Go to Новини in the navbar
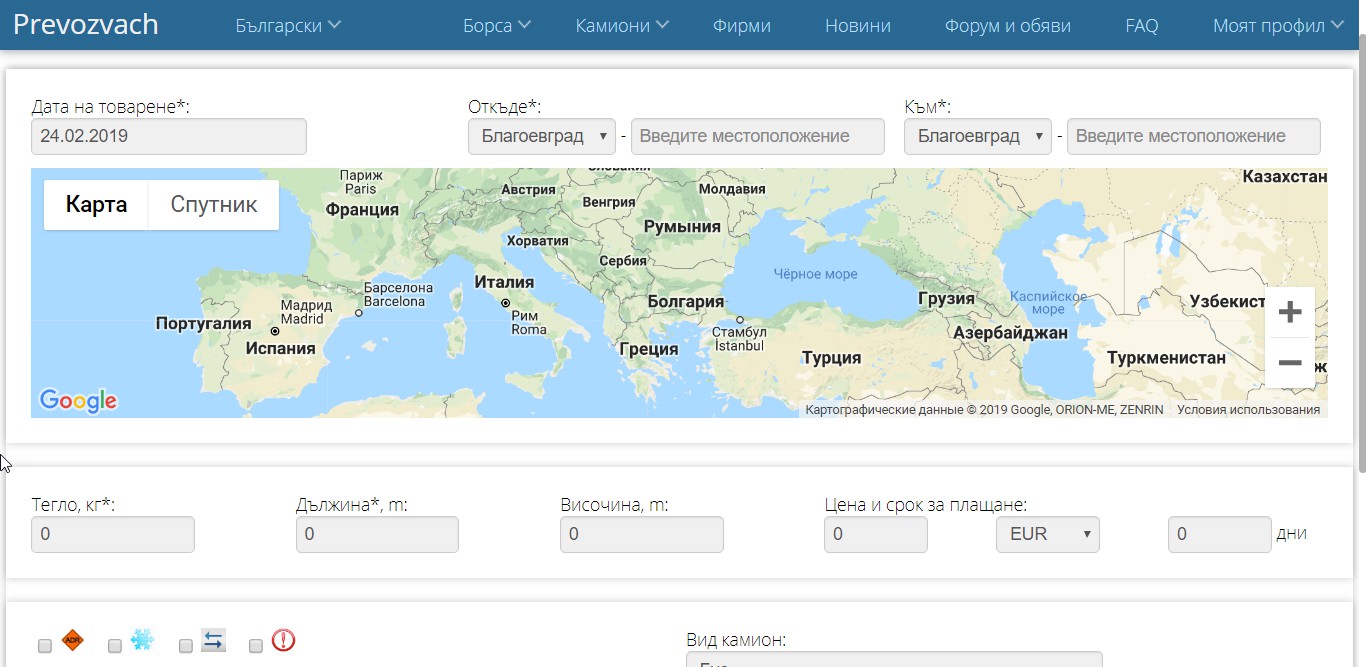1366x667 pixels. click(x=858, y=26)
